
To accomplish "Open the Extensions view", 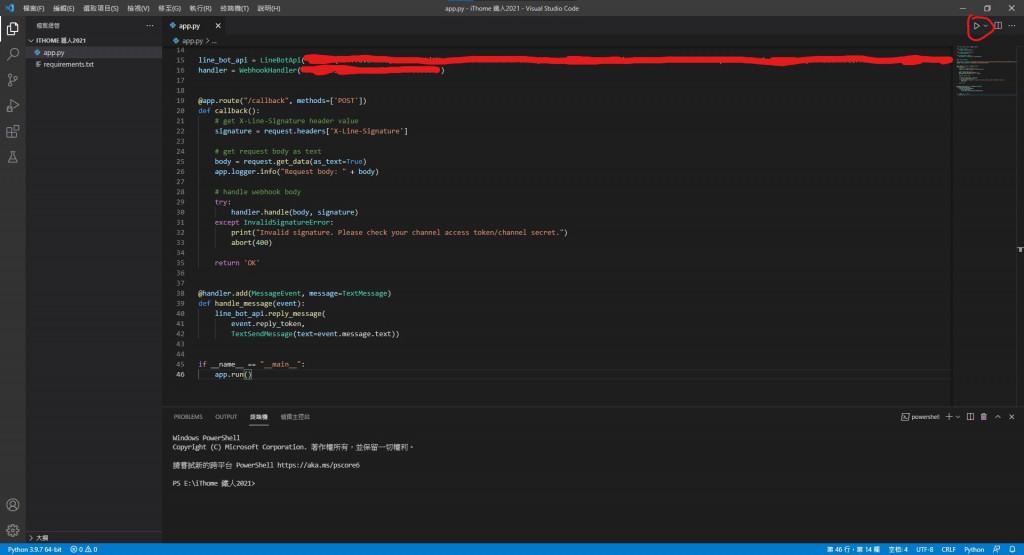I will click(x=12, y=131).
